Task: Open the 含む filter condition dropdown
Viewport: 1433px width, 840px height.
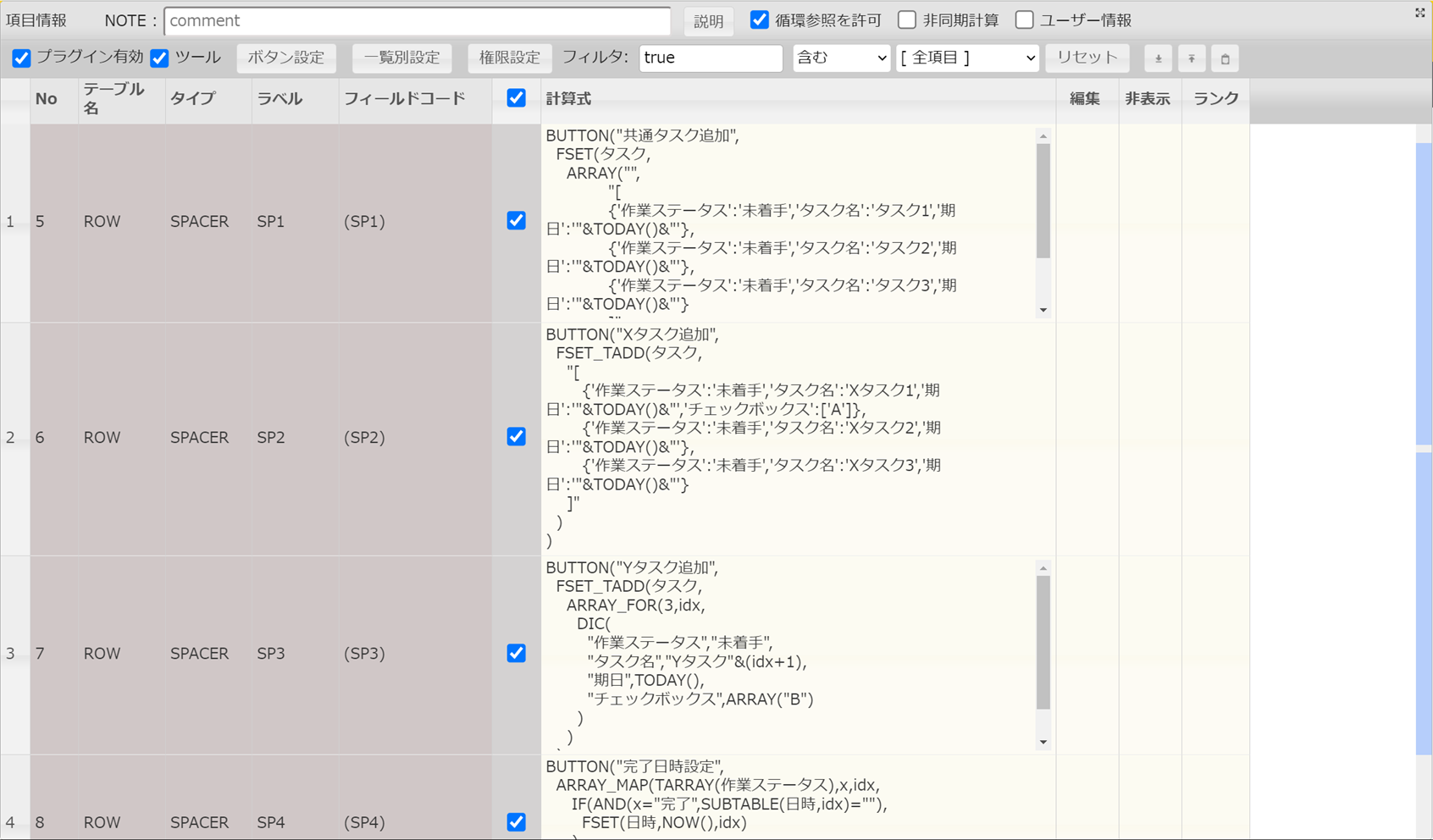Action: 841,58
